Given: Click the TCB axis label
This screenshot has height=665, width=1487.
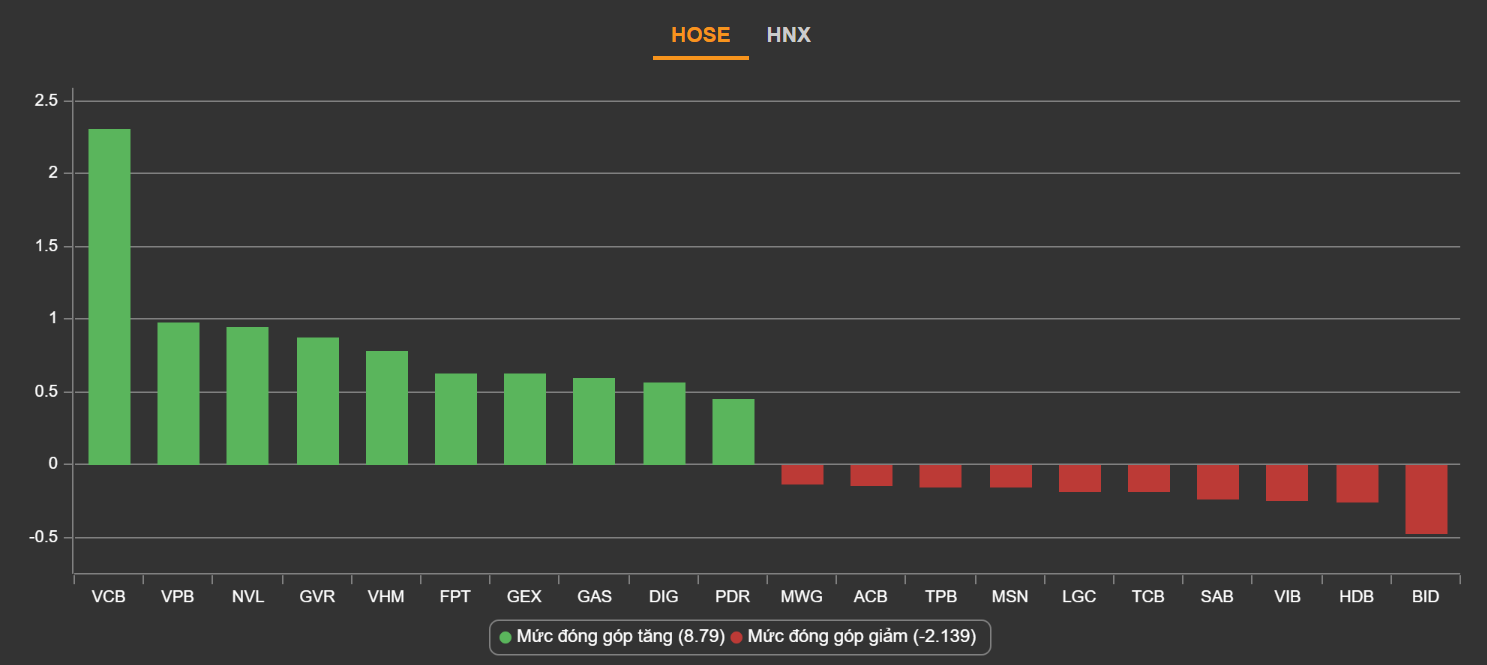Looking at the screenshot, I should (x=1148, y=597).
